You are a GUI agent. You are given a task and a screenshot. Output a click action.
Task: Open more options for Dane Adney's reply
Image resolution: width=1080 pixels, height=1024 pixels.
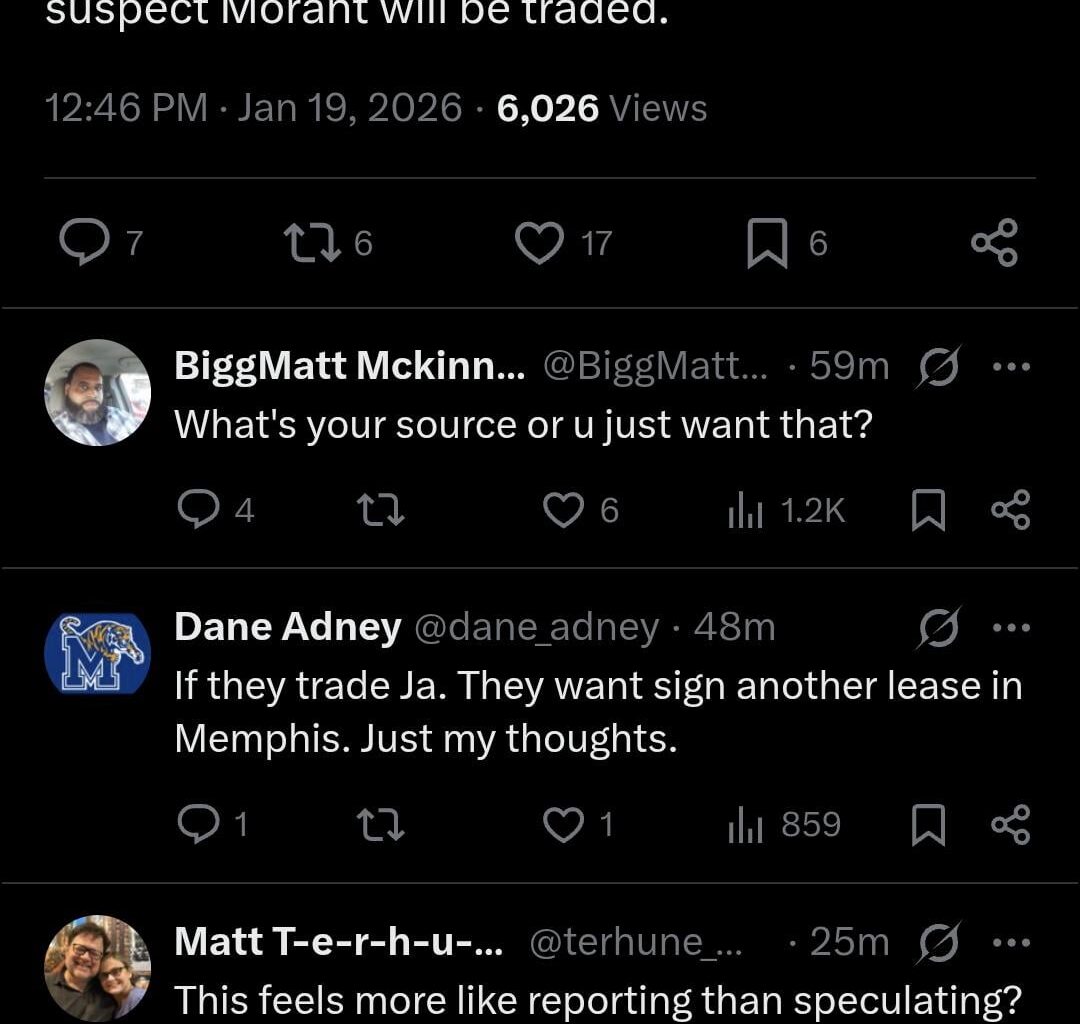1013,627
